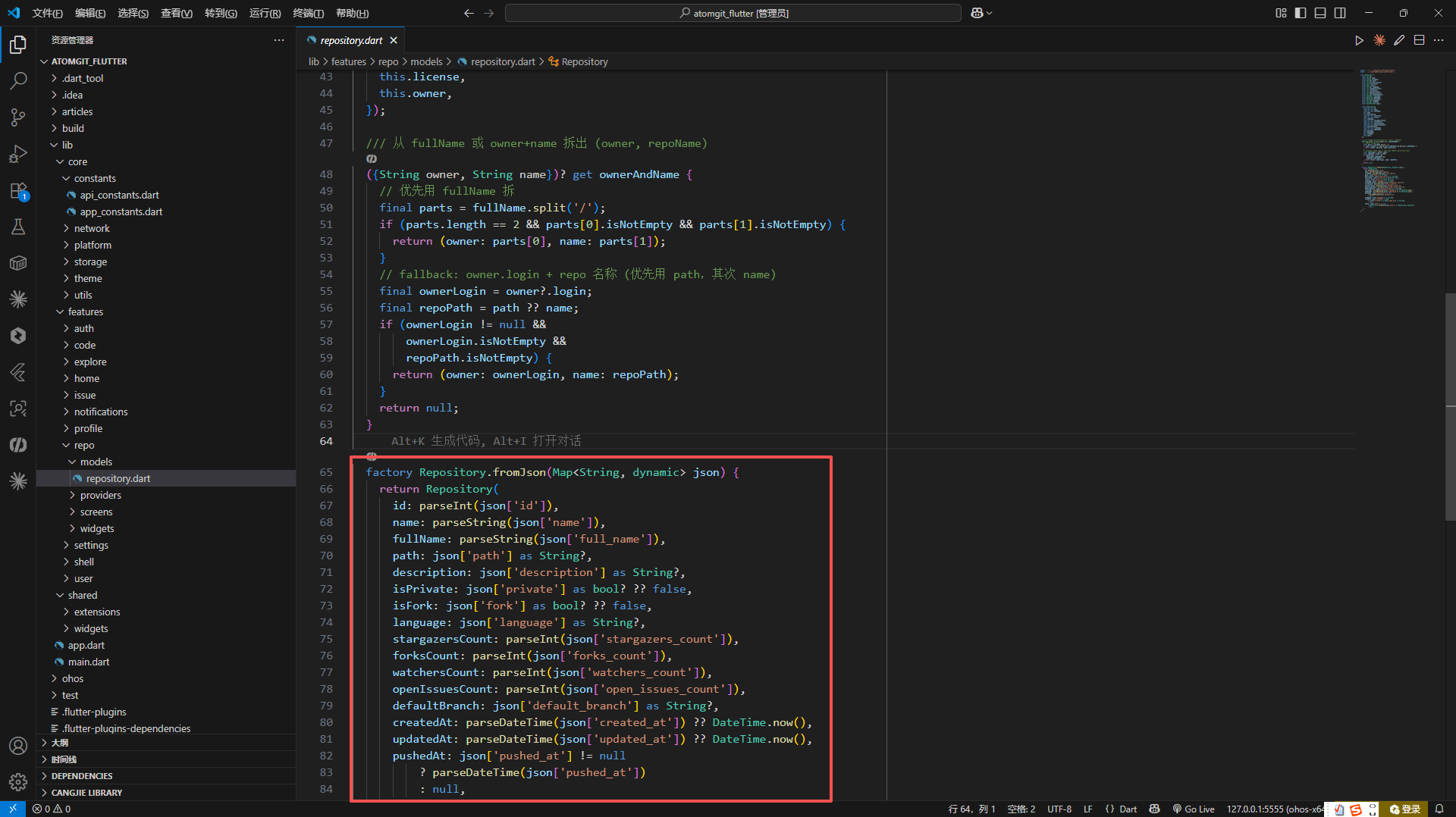Open the 查看(V) menu

pyautogui.click(x=177, y=13)
